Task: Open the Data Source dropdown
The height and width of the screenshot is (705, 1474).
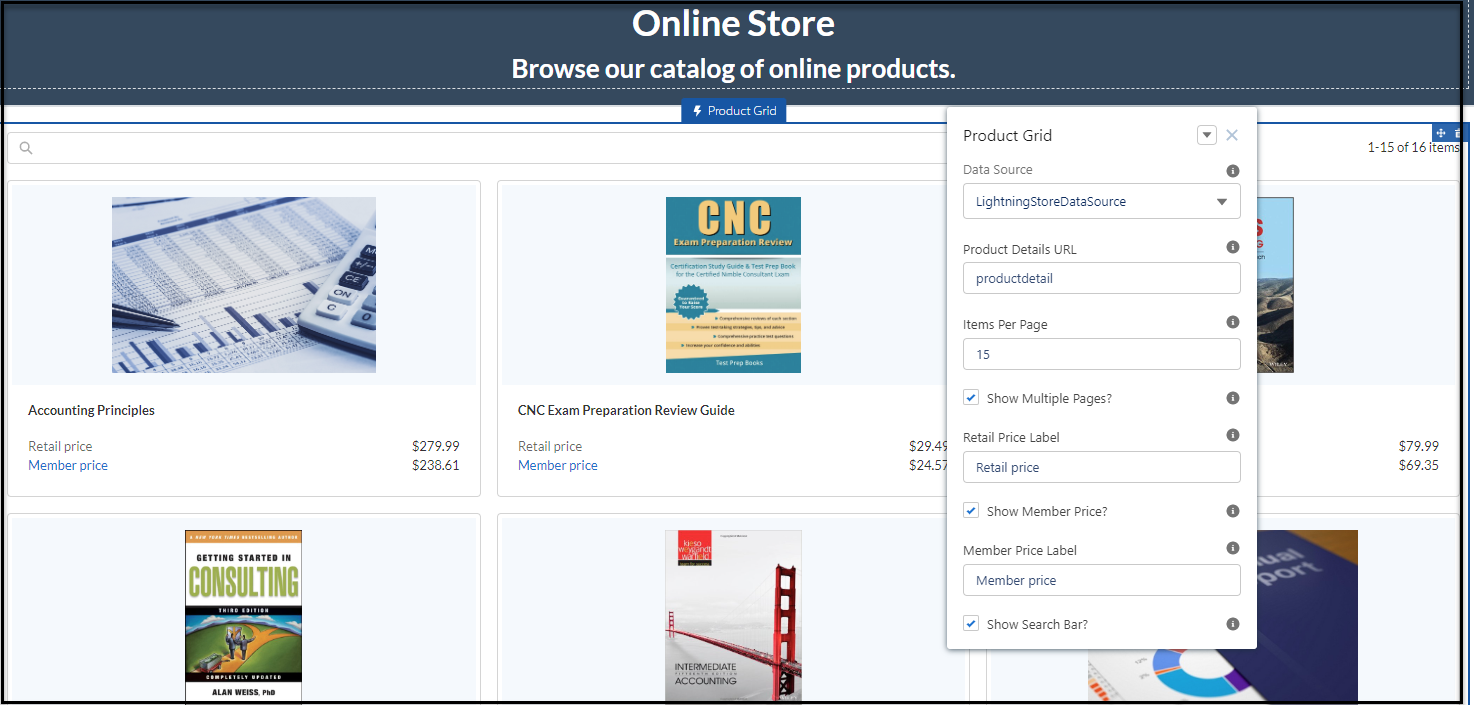Action: pos(1101,201)
